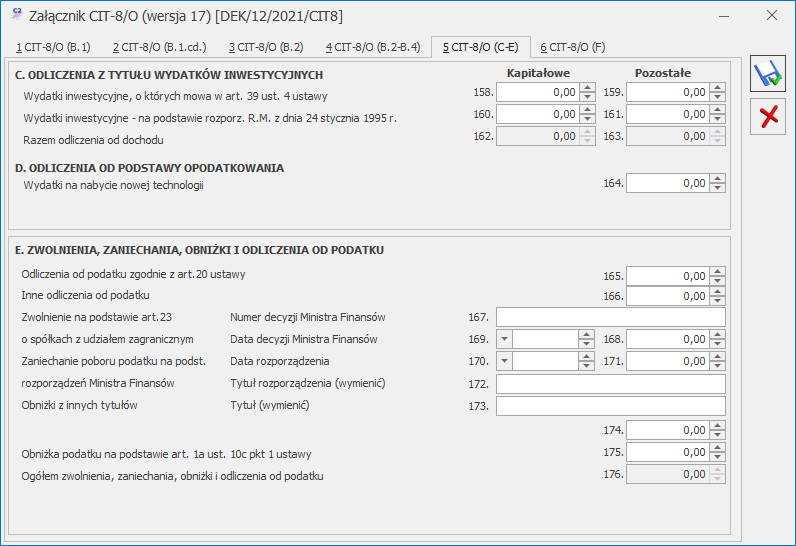Image resolution: width=796 pixels, height=546 pixels.
Task: Click the amount field 158 Kapitałowe
Action: click(538, 92)
